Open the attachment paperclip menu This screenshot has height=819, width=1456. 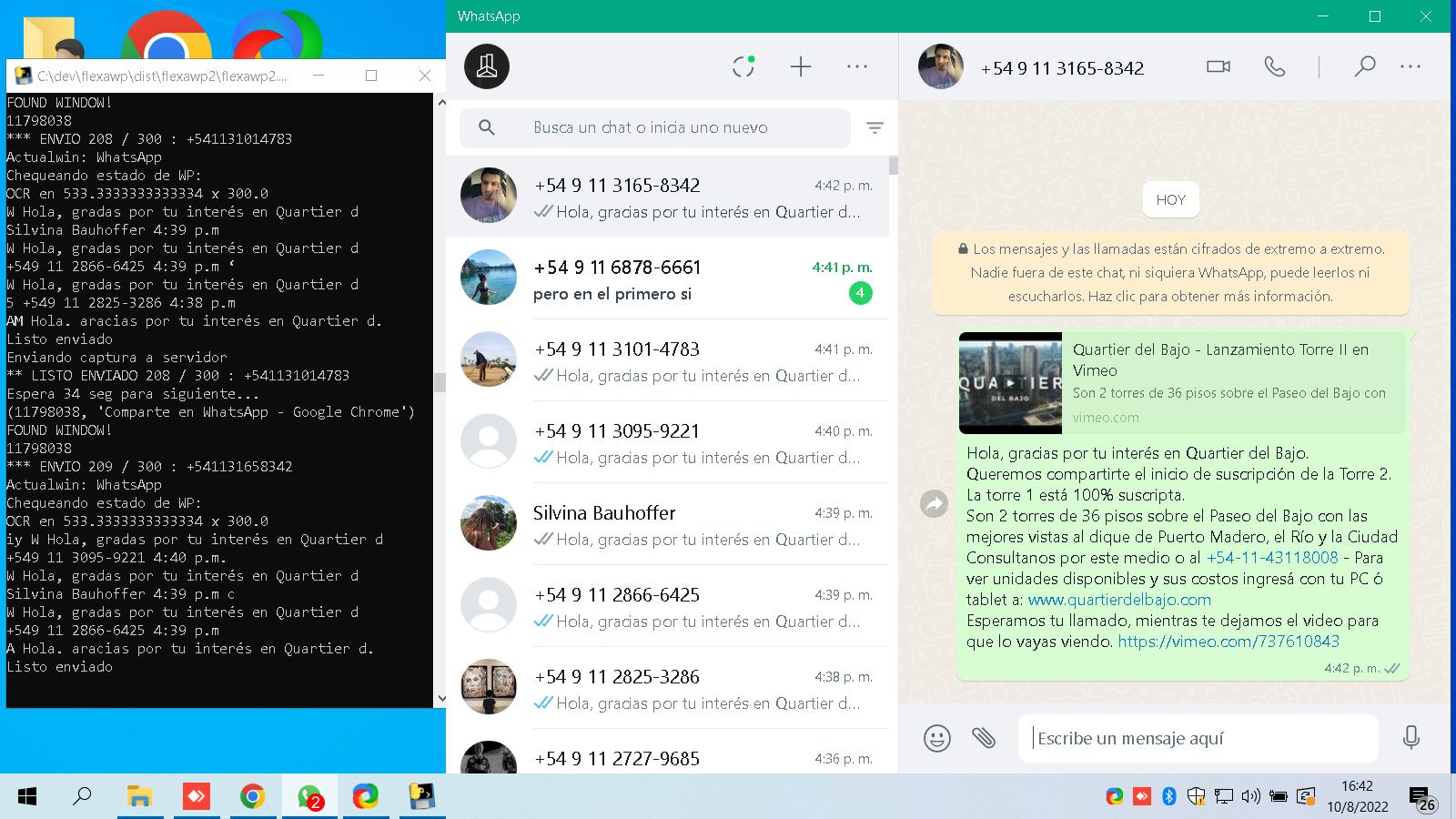pyautogui.click(x=984, y=738)
